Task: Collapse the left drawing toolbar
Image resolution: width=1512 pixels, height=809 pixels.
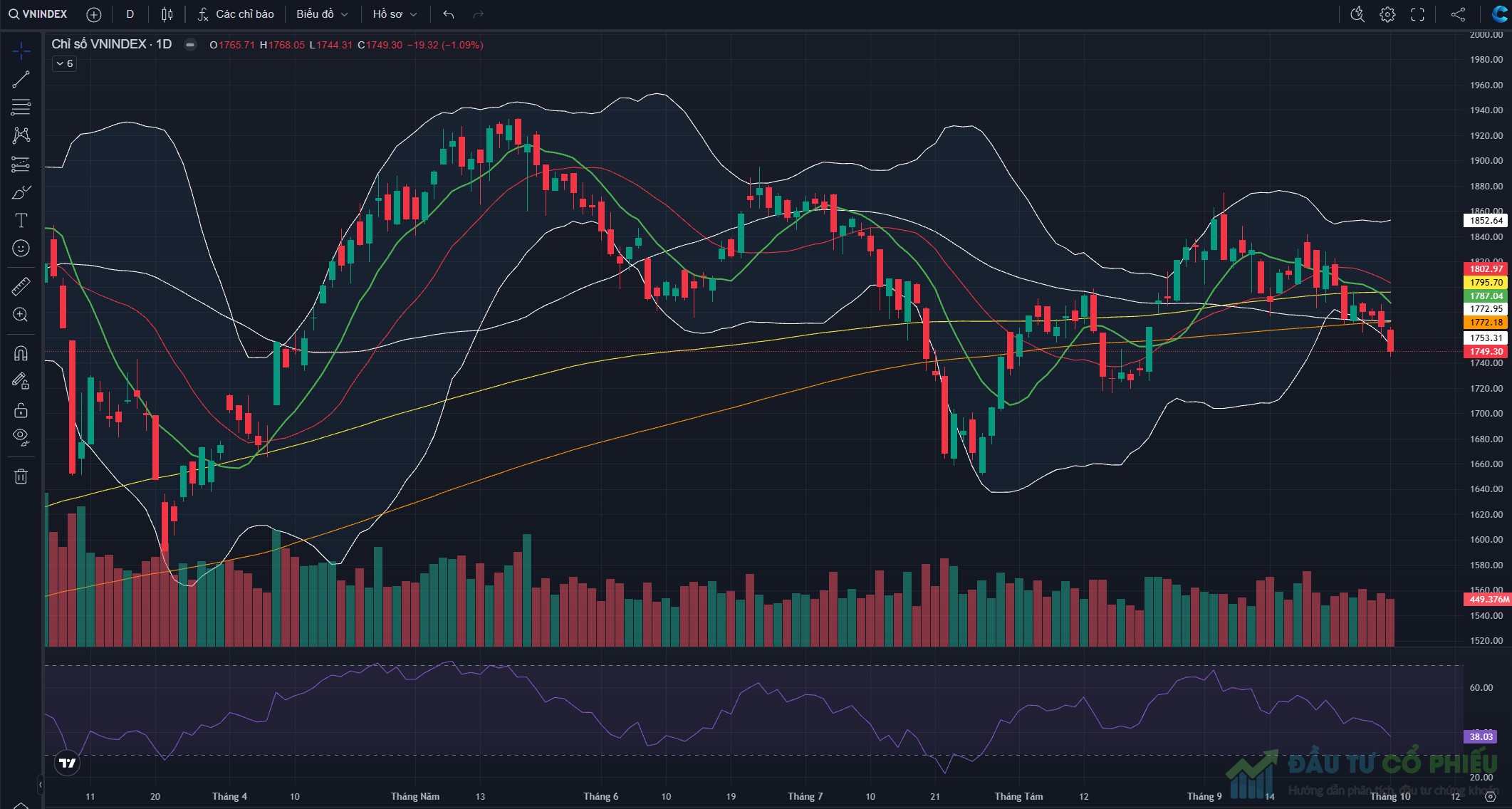Action: coord(40,784)
